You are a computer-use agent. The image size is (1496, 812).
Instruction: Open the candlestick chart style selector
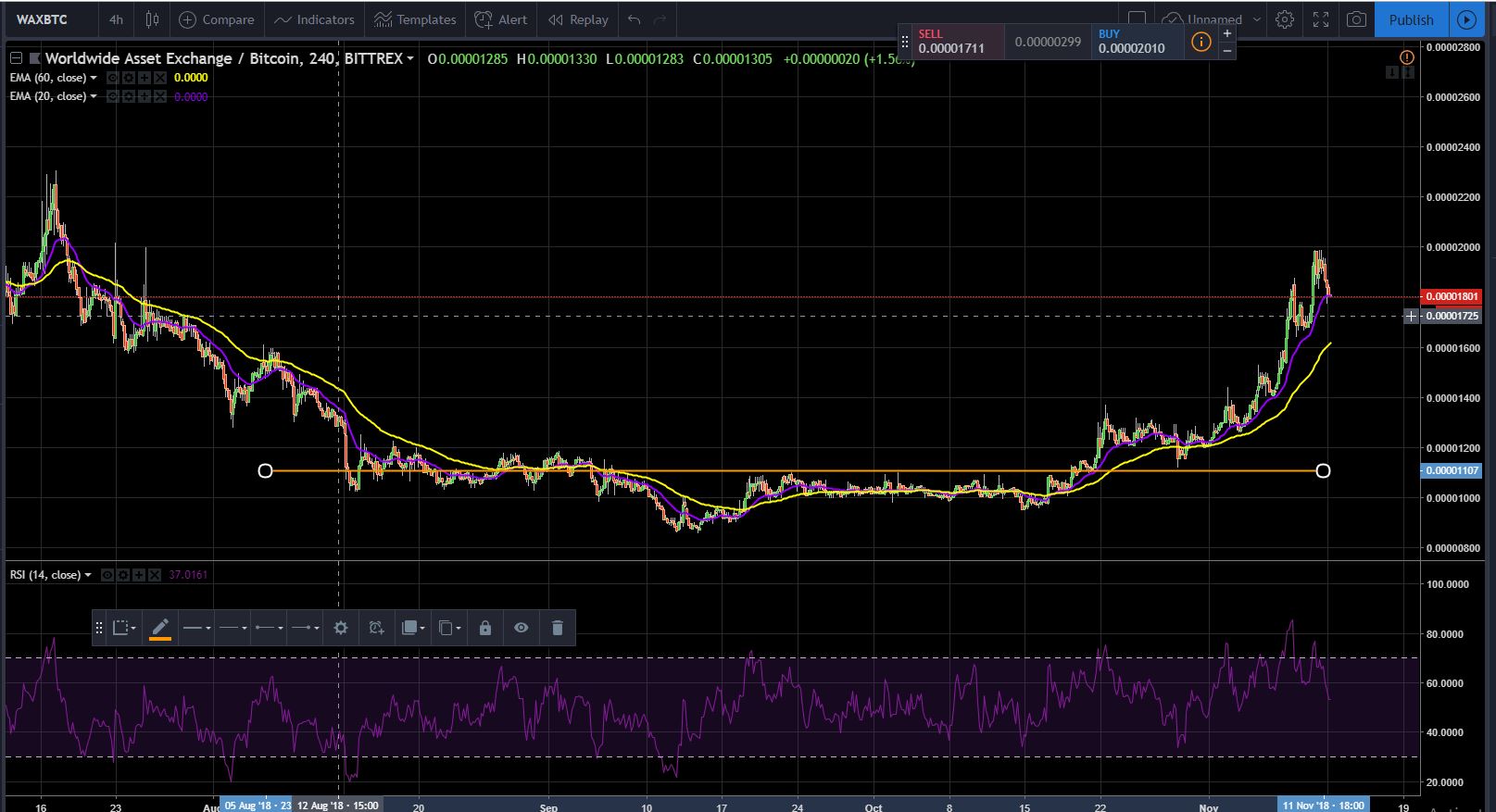pyautogui.click(x=153, y=19)
